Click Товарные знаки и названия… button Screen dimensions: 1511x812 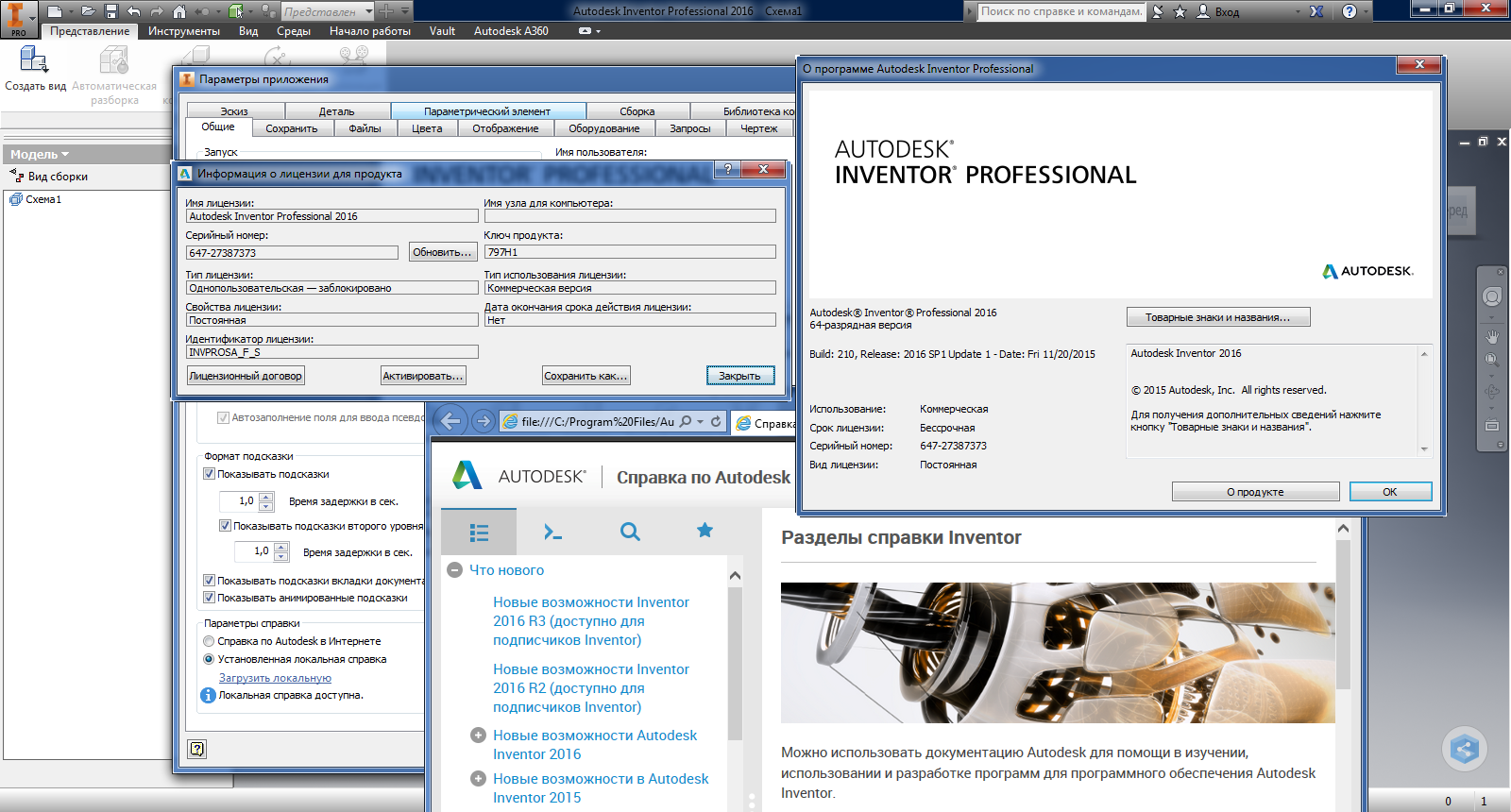click(x=1218, y=317)
